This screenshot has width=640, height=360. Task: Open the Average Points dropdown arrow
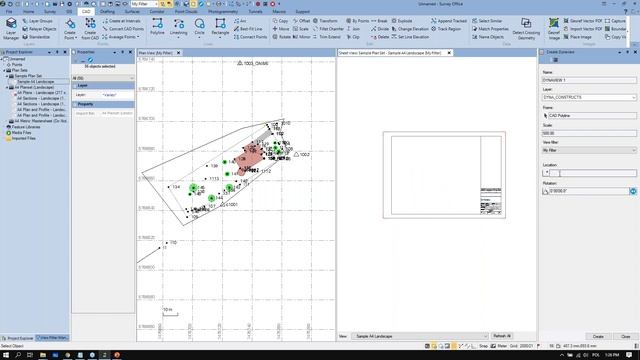click(138, 37)
